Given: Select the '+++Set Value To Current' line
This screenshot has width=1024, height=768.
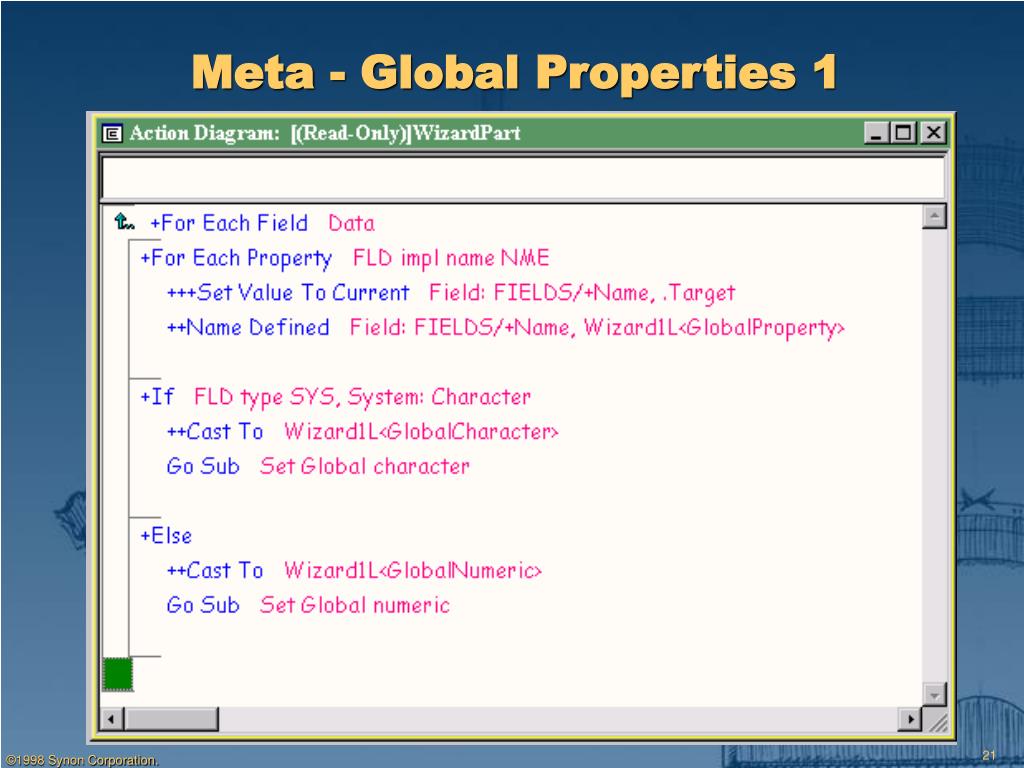Looking at the screenshot, I should (288, 293).
